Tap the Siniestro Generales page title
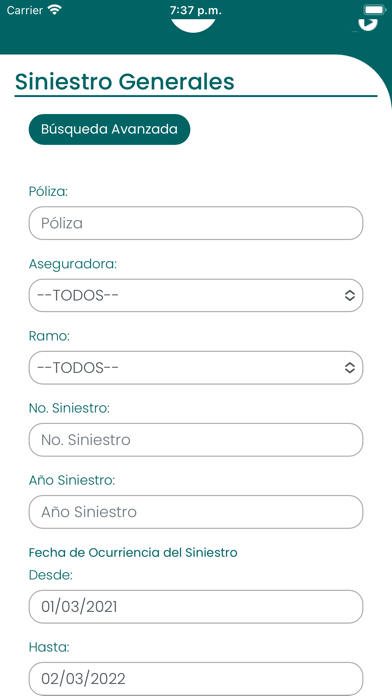The image size is (392, 696). pos(125,82)
